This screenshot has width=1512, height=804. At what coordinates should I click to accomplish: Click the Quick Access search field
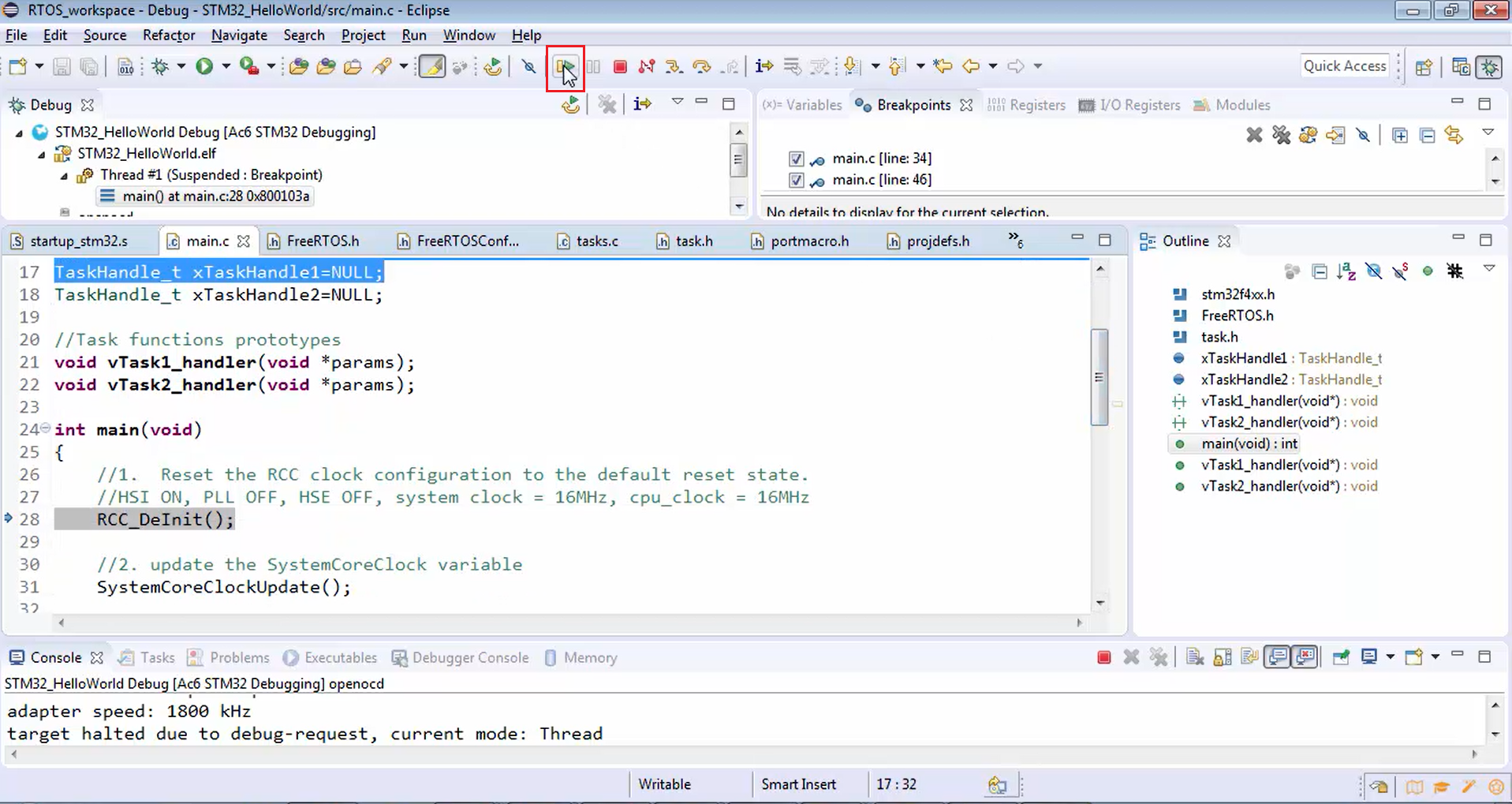pyautogui.click(x=1344, y=66)
